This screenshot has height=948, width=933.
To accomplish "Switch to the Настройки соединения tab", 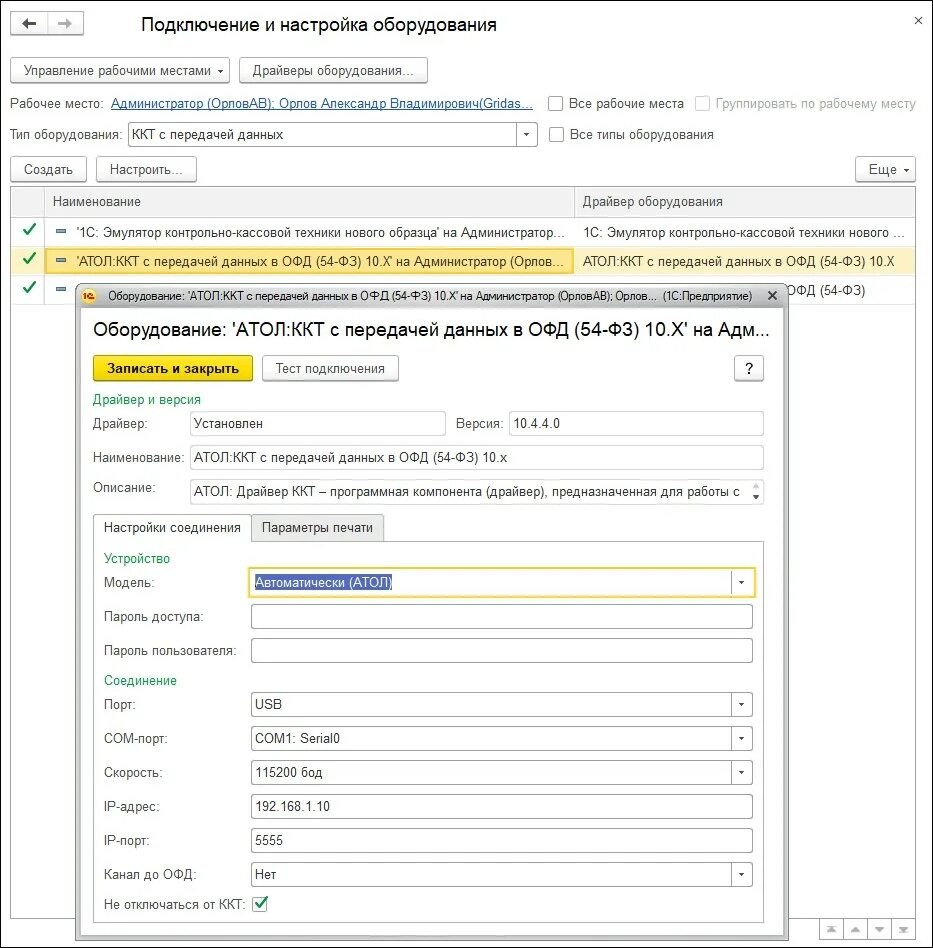I will 172,528.
